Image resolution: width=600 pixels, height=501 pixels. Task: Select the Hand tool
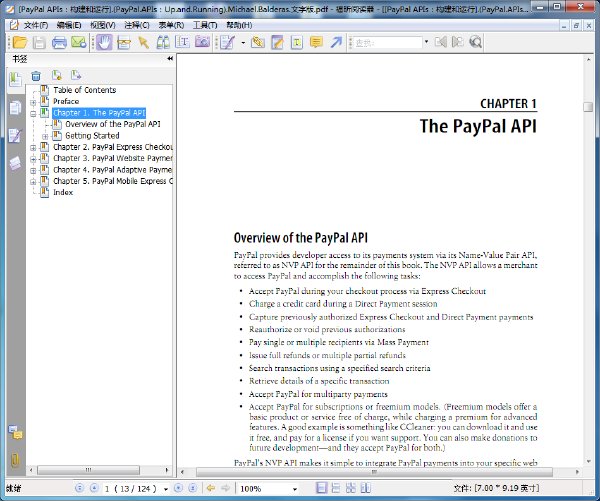tap(104, 42)
